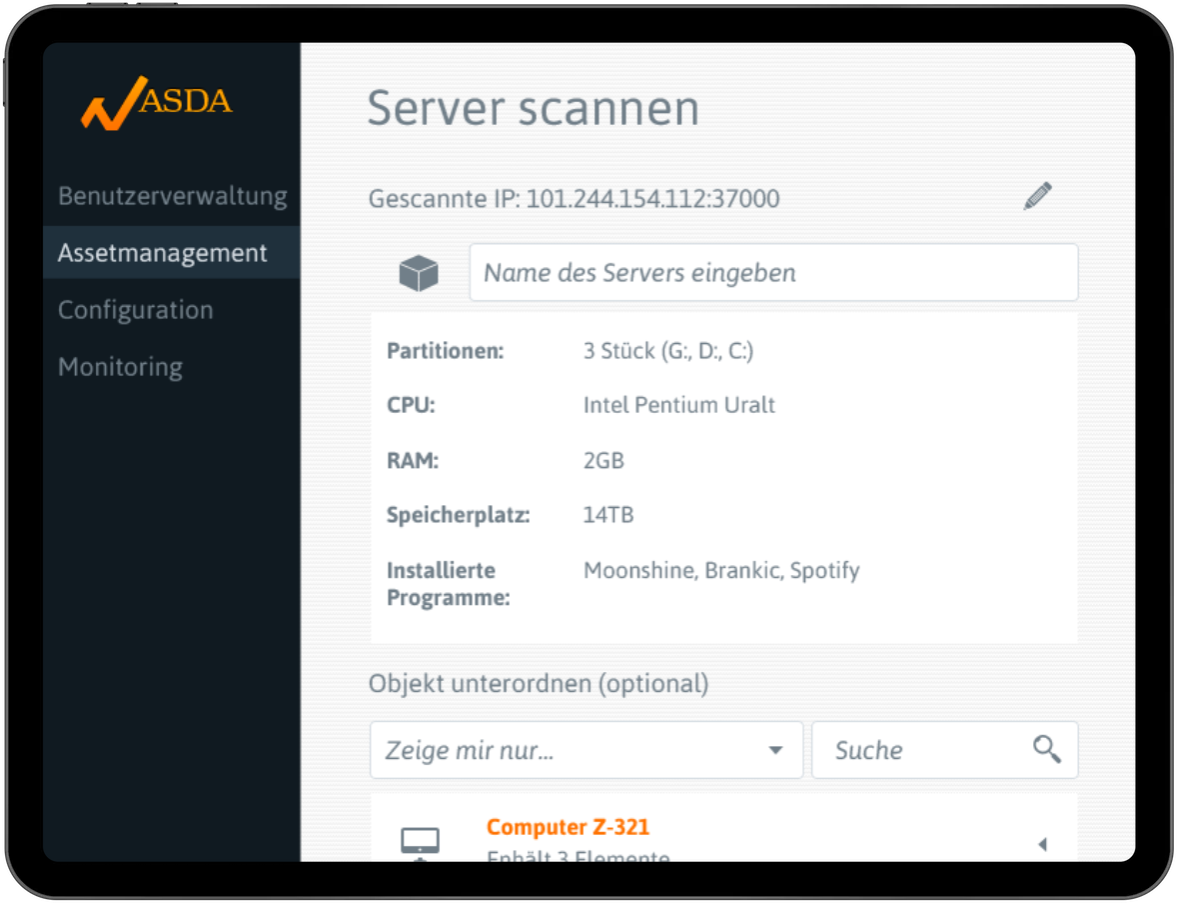The height and width of the screenshot is (903, 1177).
Task: Click the filter dropdown's caret arrow
Action: (x=775, y=750)
